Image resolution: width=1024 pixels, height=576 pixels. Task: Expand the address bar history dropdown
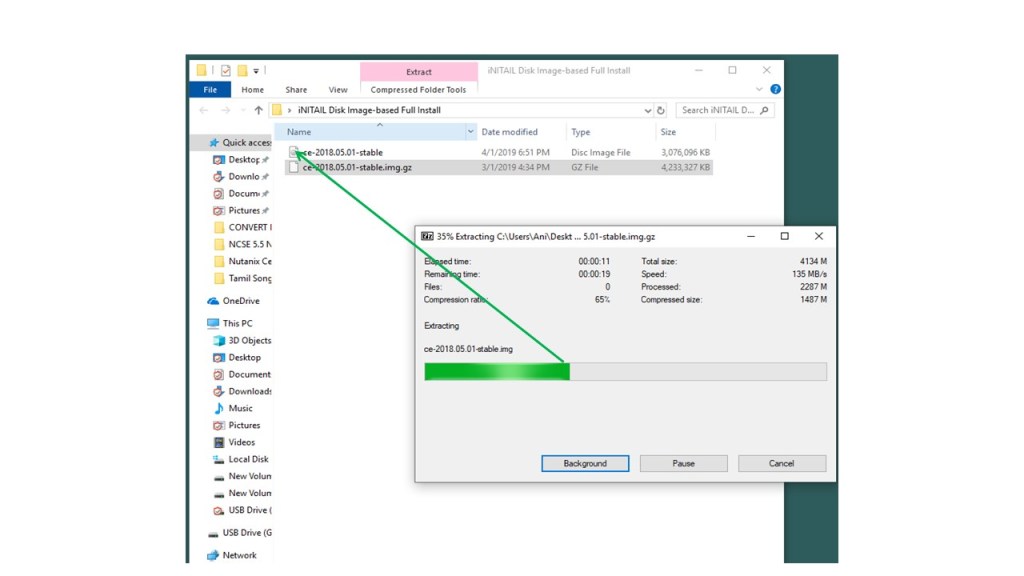coord(647,111)
